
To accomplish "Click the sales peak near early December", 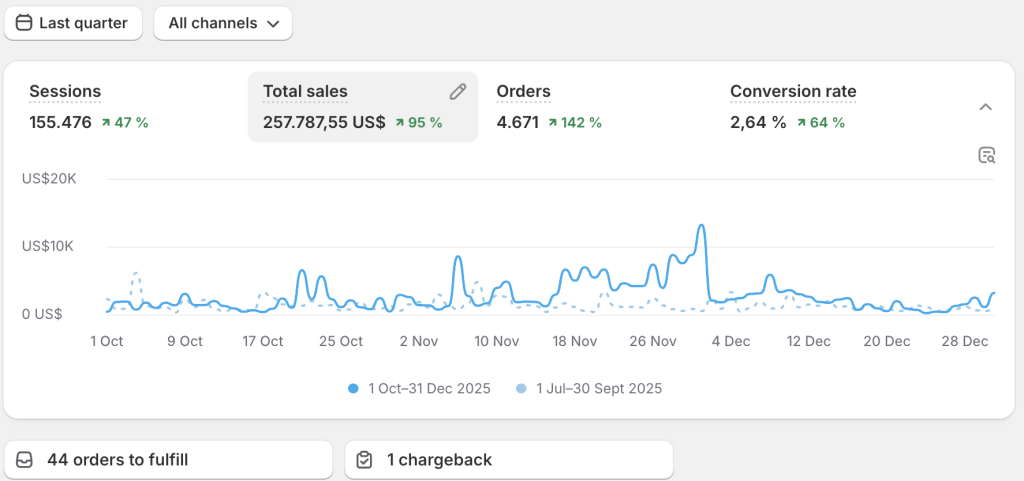I will point(702,226).
